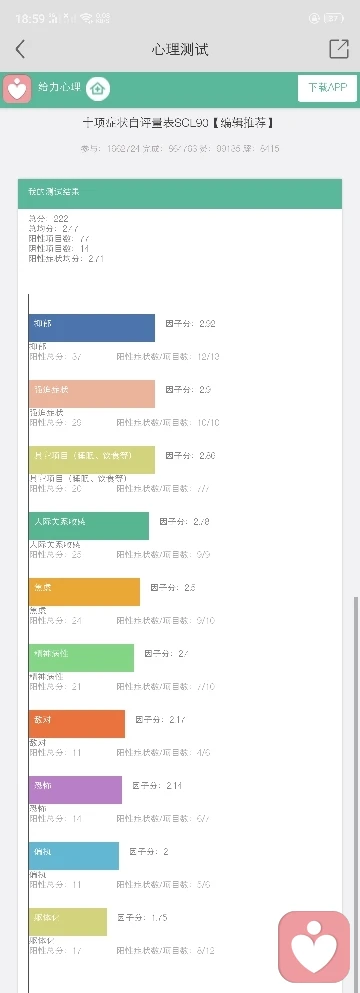The width and height of the screenshot is (360, 993).
Task: Click the 下载APP button
Action: (x=328, y=88)
